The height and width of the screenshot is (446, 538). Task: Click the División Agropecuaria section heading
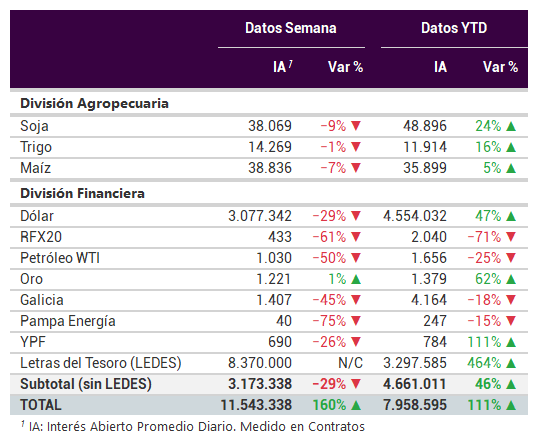(94, 104)
